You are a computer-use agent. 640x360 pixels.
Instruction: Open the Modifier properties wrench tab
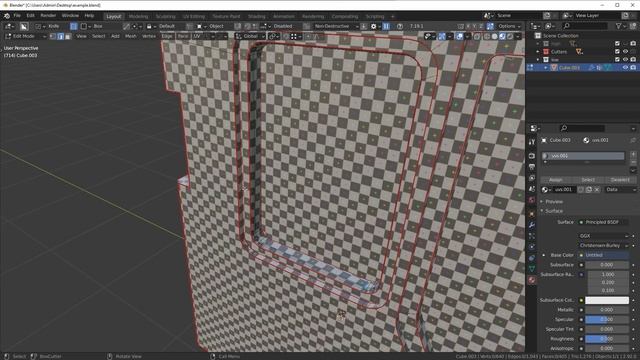point(531,225)
